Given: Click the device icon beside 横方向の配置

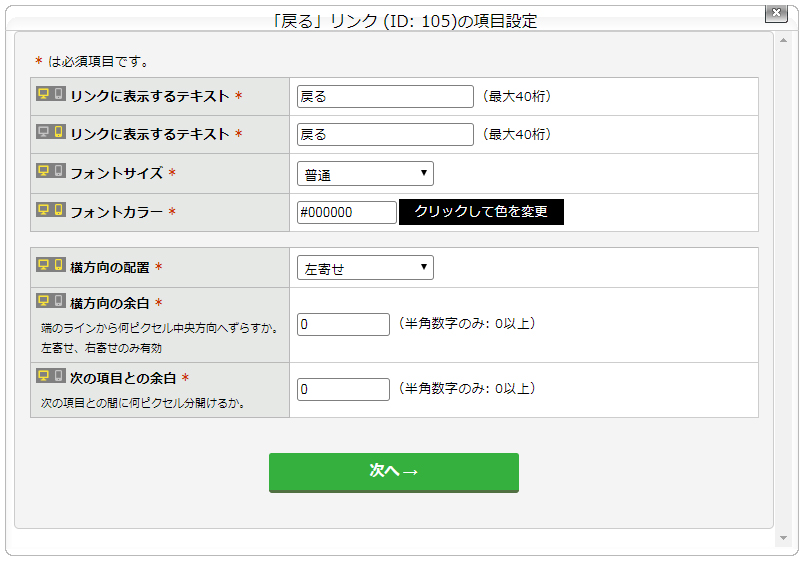Looking at the screenshot, I should click(51, 265).
